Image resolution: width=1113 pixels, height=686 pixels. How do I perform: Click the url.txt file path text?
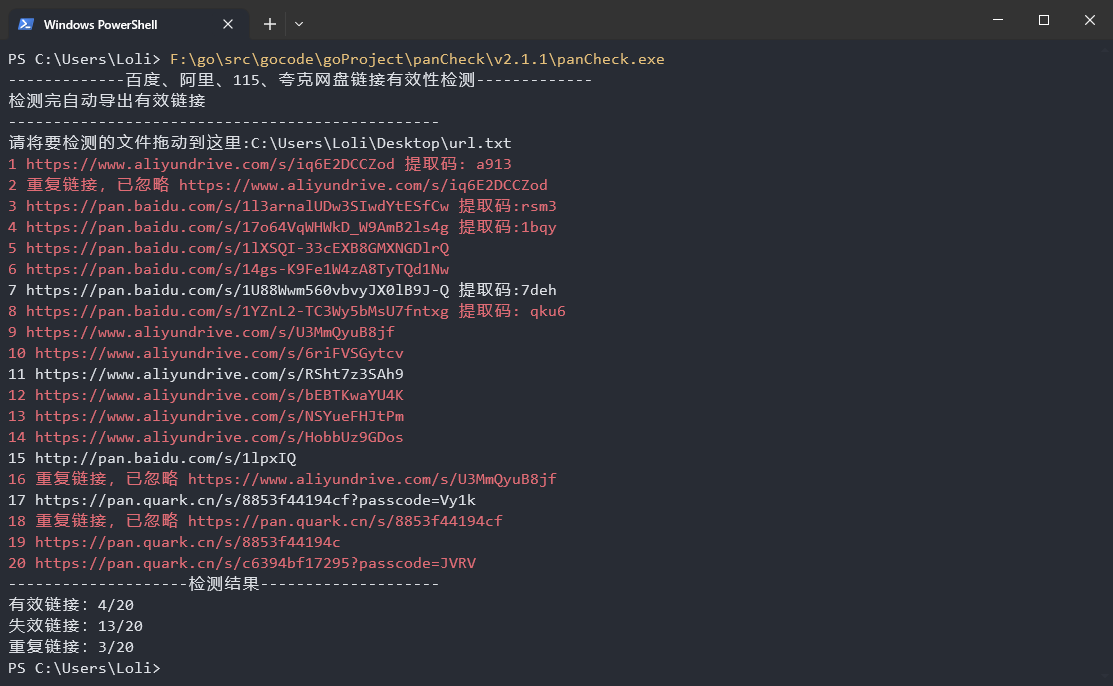381,143
